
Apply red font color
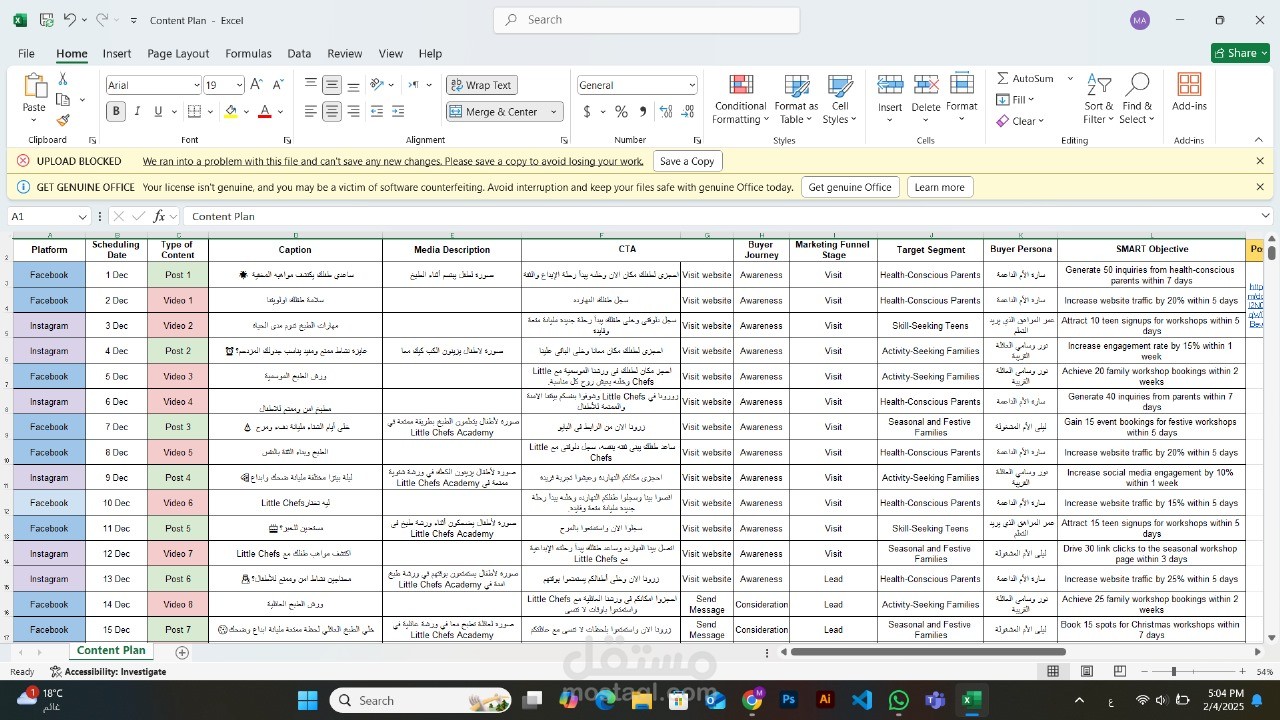[x=265, y=112]
